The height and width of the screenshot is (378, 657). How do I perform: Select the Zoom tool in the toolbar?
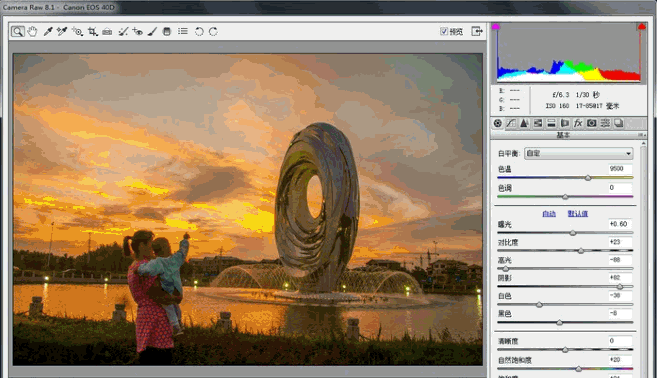(18, 31)
